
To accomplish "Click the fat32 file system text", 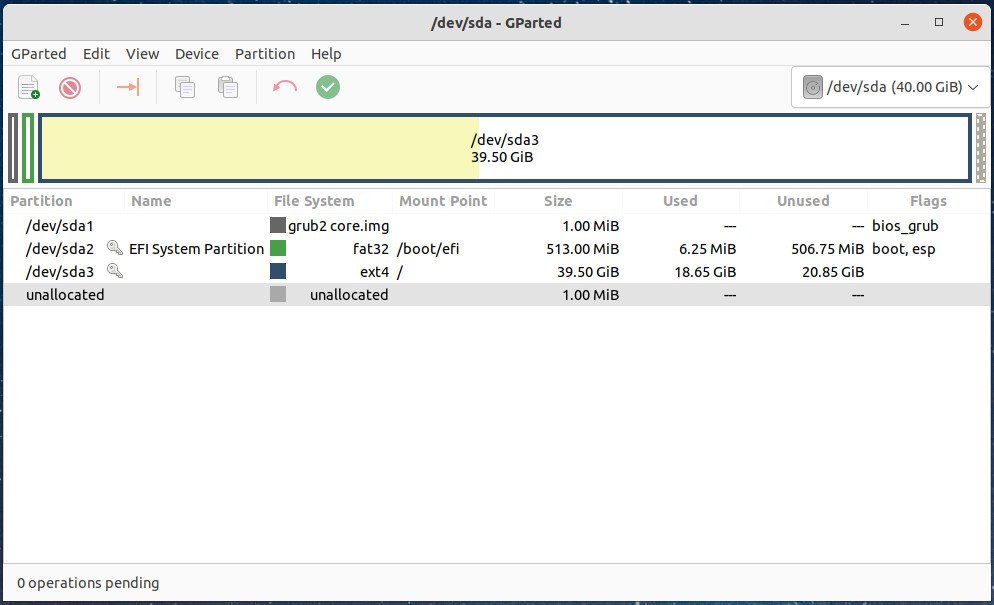I will [370, 249].
